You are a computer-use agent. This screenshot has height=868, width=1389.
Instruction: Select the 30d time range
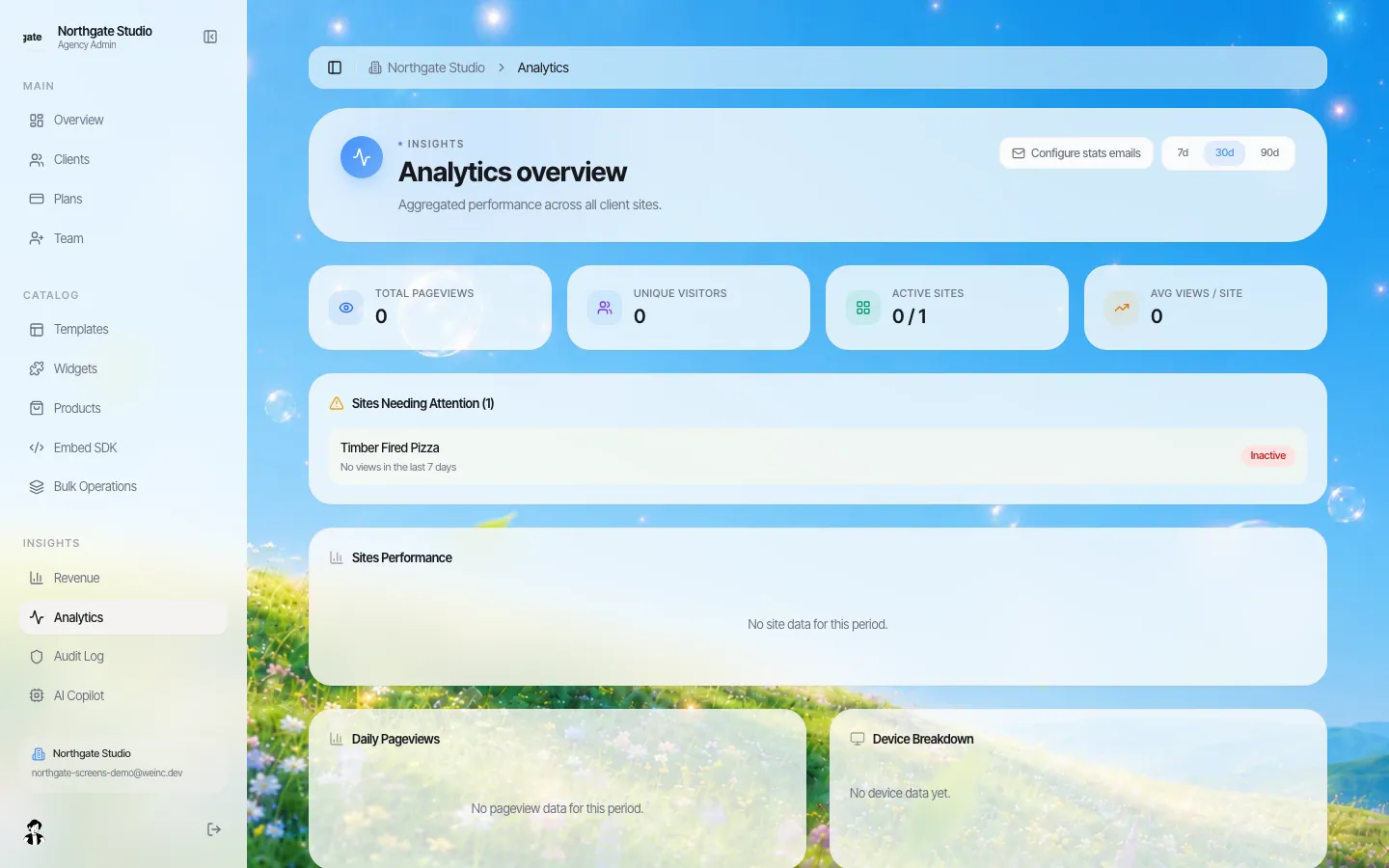1225,153
